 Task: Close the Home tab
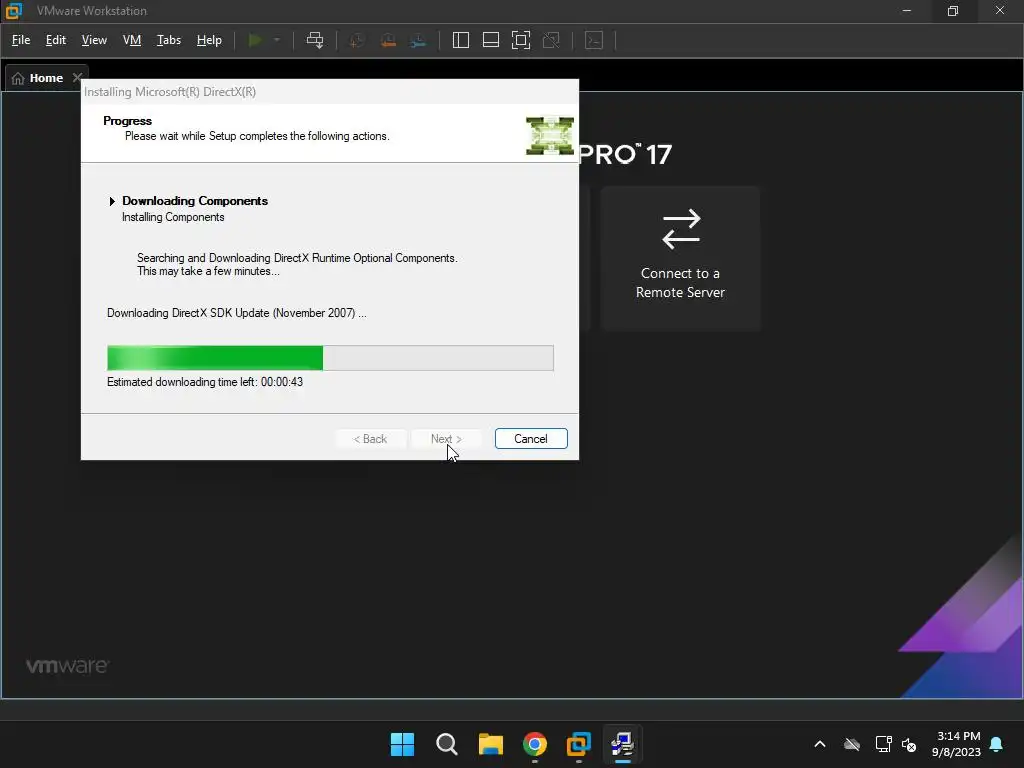(x=77, y=77)
